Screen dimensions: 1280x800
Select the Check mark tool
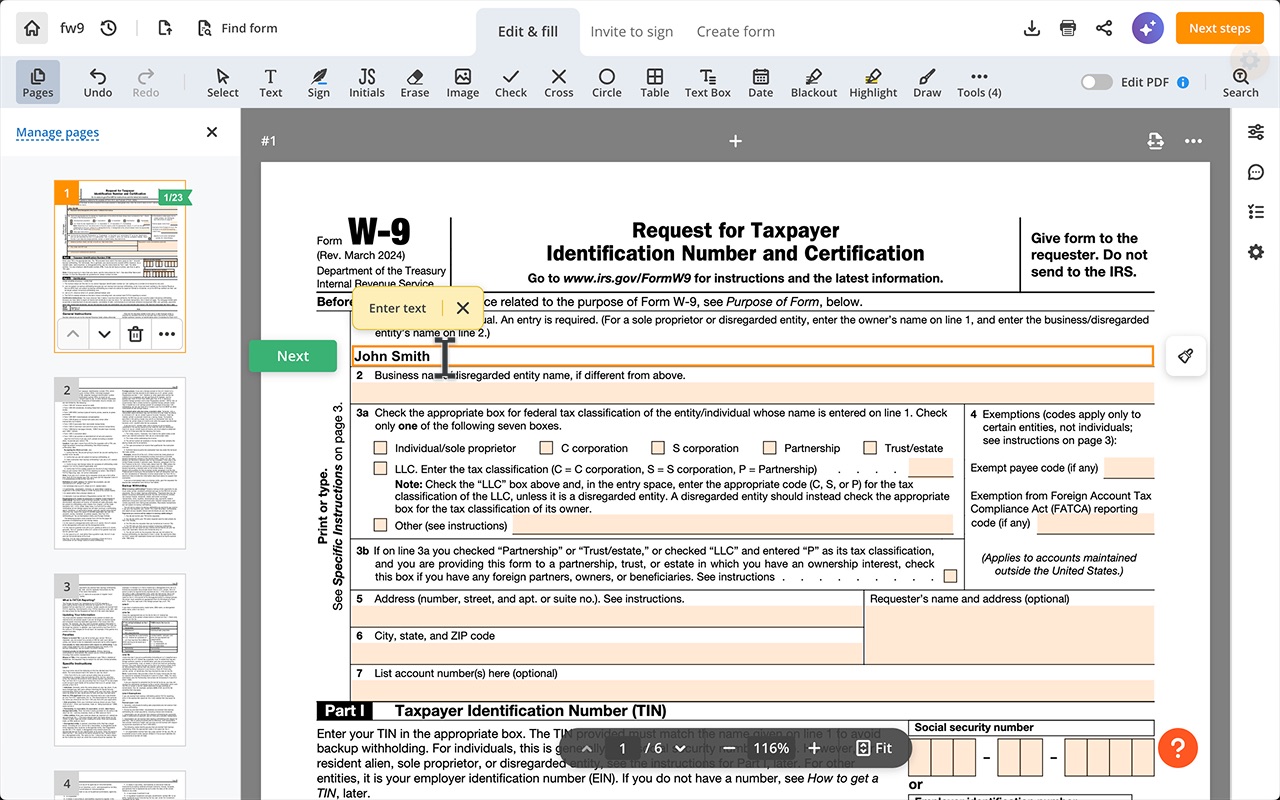511,82
